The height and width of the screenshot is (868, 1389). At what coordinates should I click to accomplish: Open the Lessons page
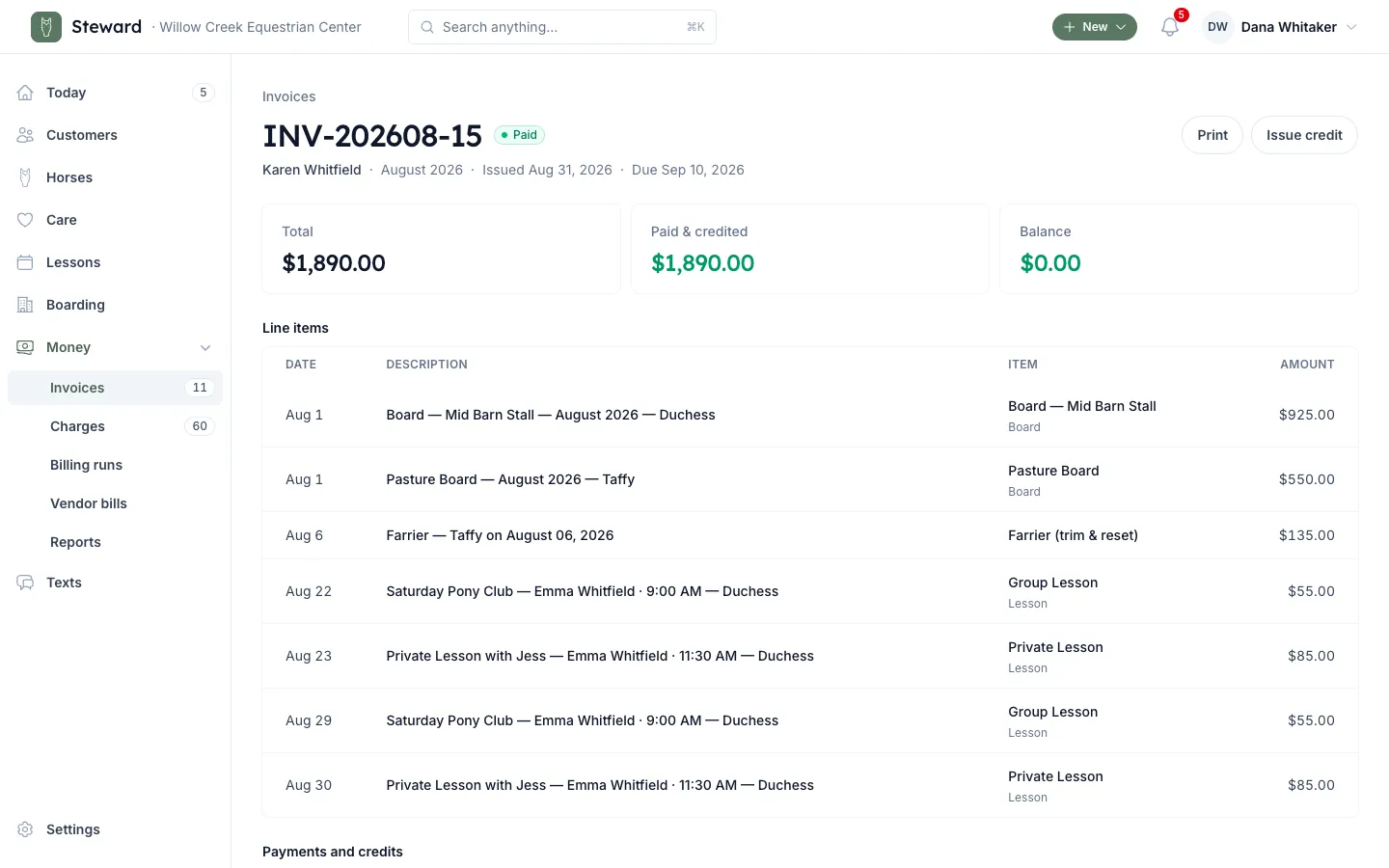pyautogui.click(x=116, y=262)
